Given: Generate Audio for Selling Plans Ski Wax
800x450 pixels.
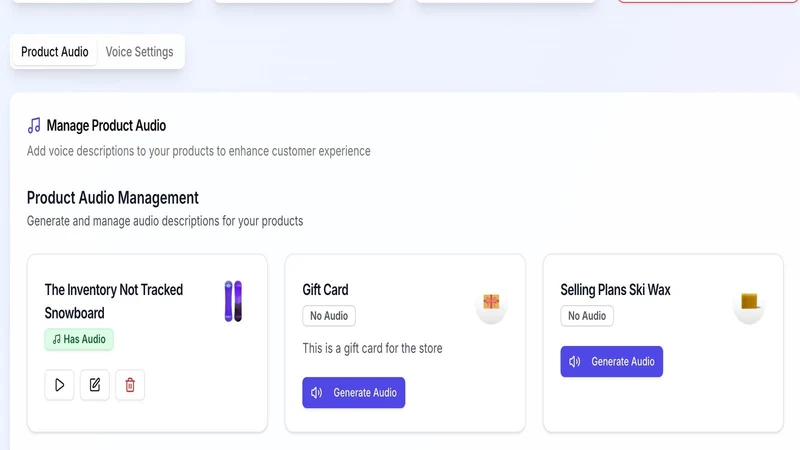Looking at the screenshot, I should tap(612, 361).
